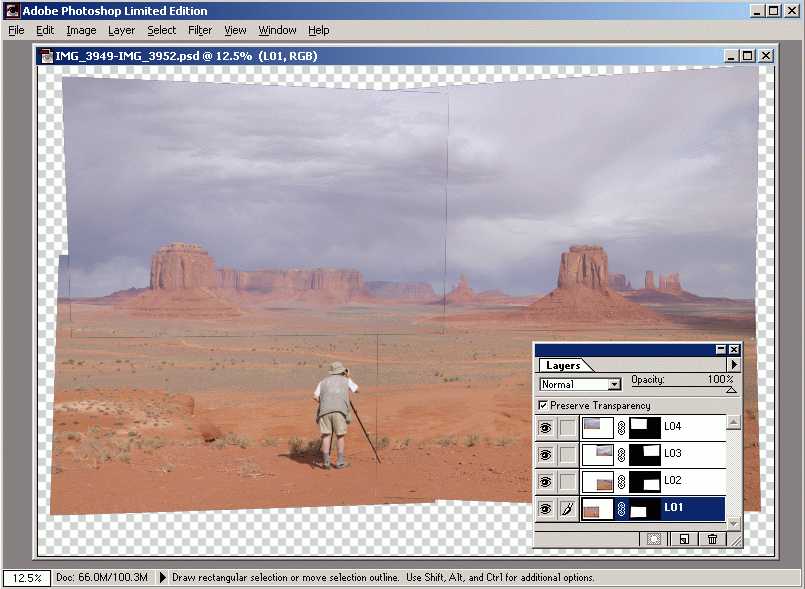
Task: Open the Layer menu
Action: click(121, 30)
